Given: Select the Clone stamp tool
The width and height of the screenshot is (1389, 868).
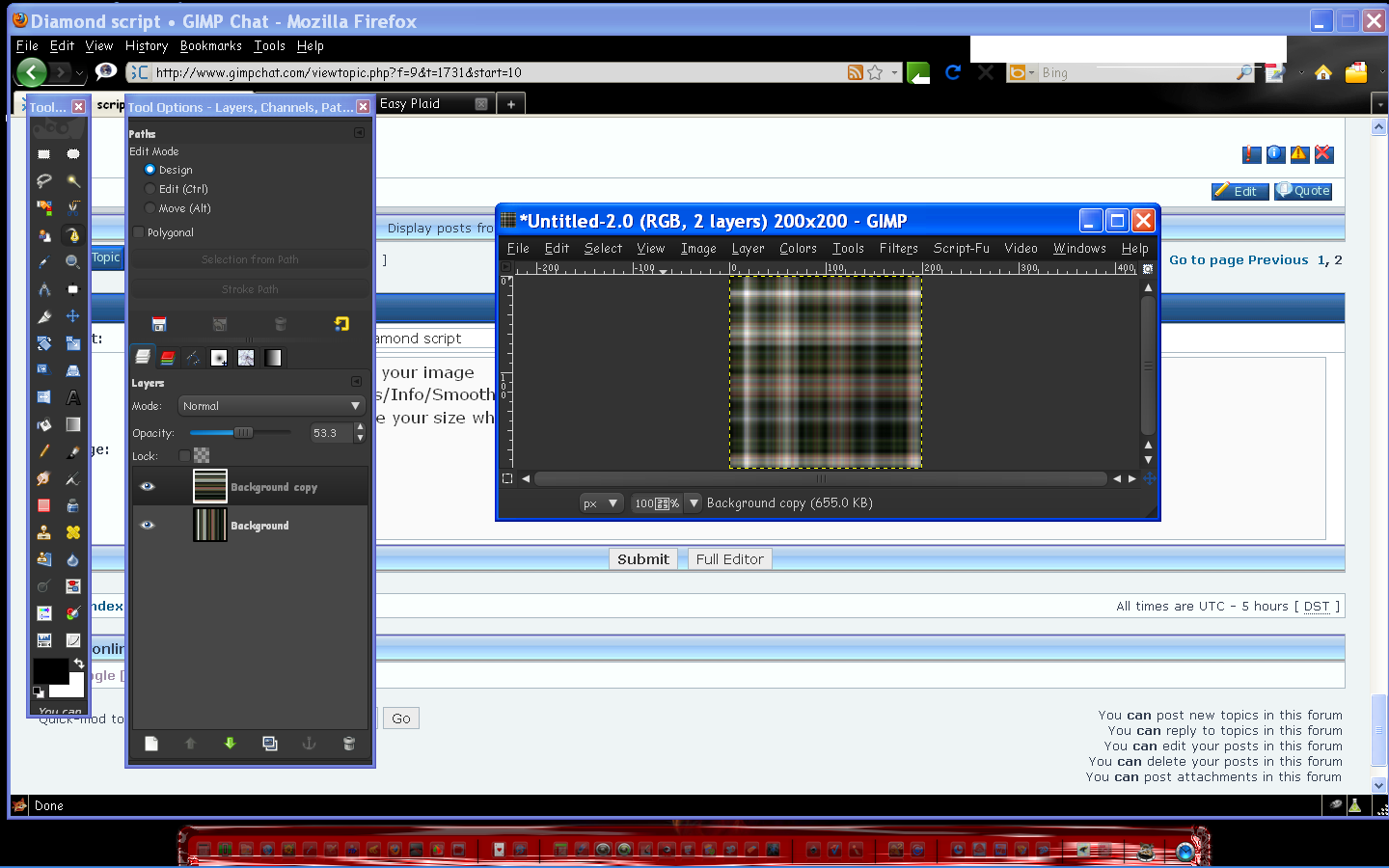Looking at the screenshot, I should [x=43, y=531].
